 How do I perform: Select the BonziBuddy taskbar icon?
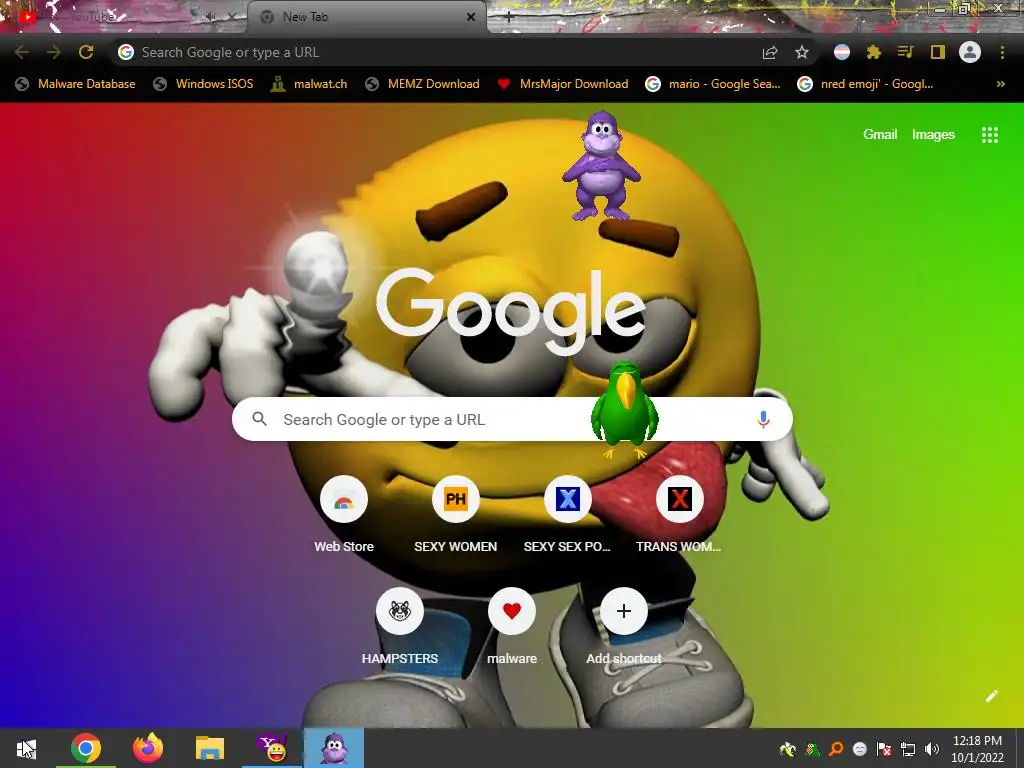(x=334, y=748)
